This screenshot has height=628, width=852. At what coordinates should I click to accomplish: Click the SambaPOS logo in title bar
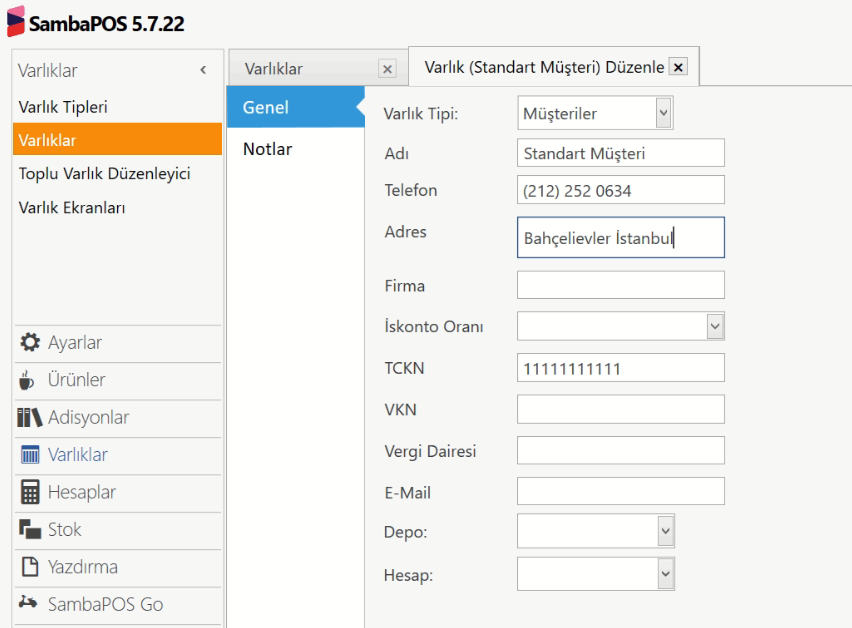15,23
